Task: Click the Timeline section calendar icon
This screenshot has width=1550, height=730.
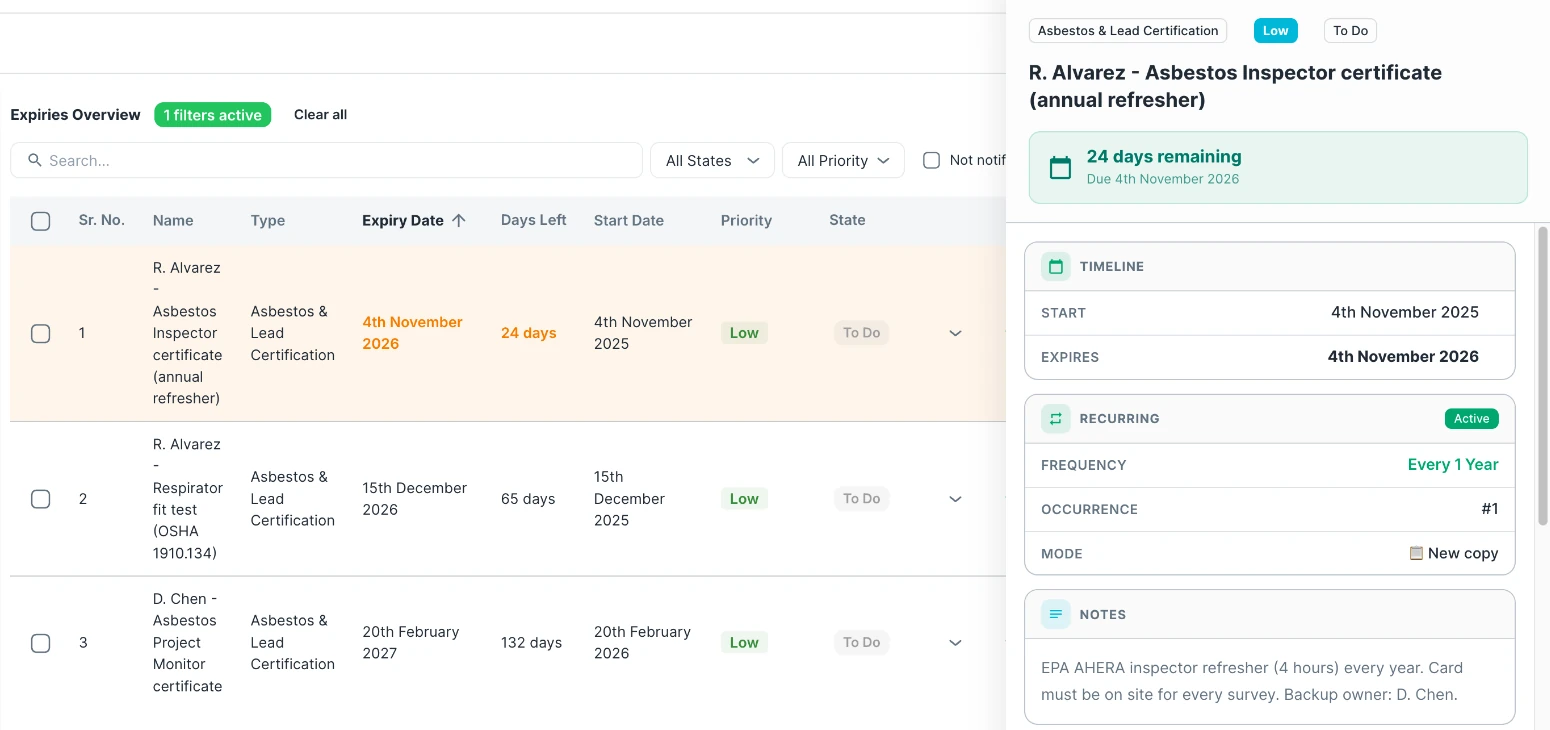Action: [1056, 266]
